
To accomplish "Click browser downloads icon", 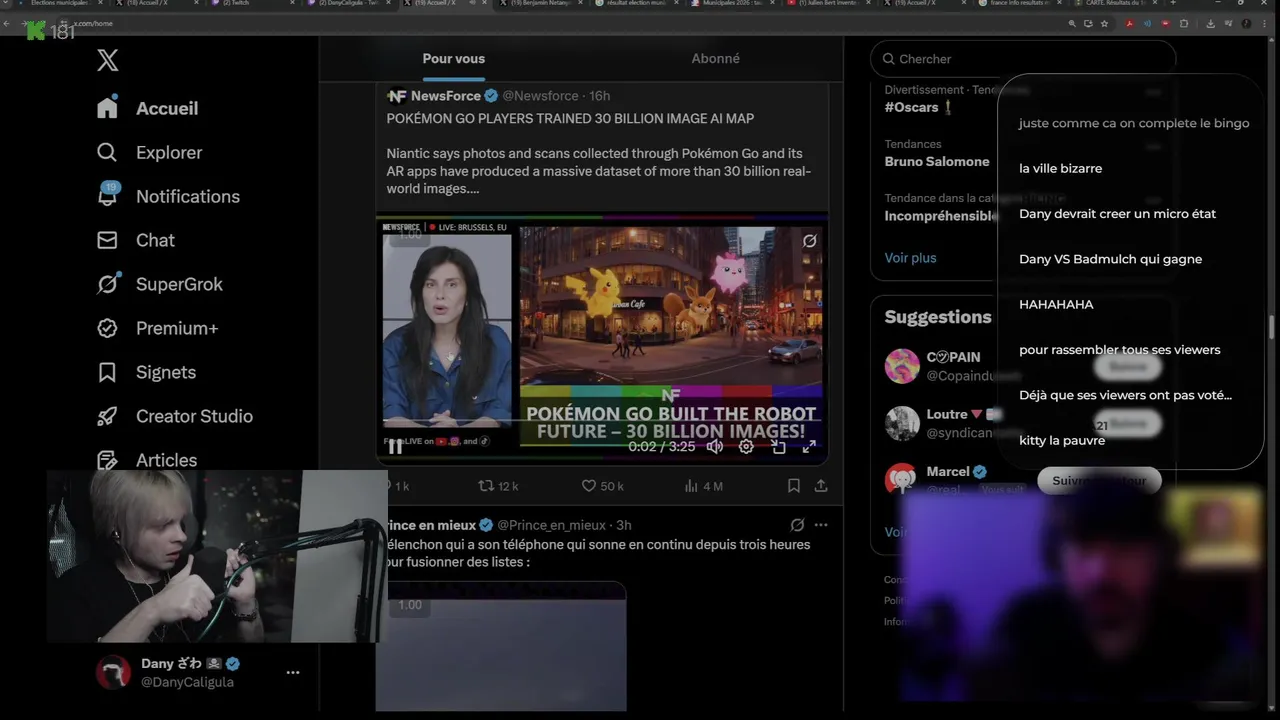I will (x=1211, y=23).
